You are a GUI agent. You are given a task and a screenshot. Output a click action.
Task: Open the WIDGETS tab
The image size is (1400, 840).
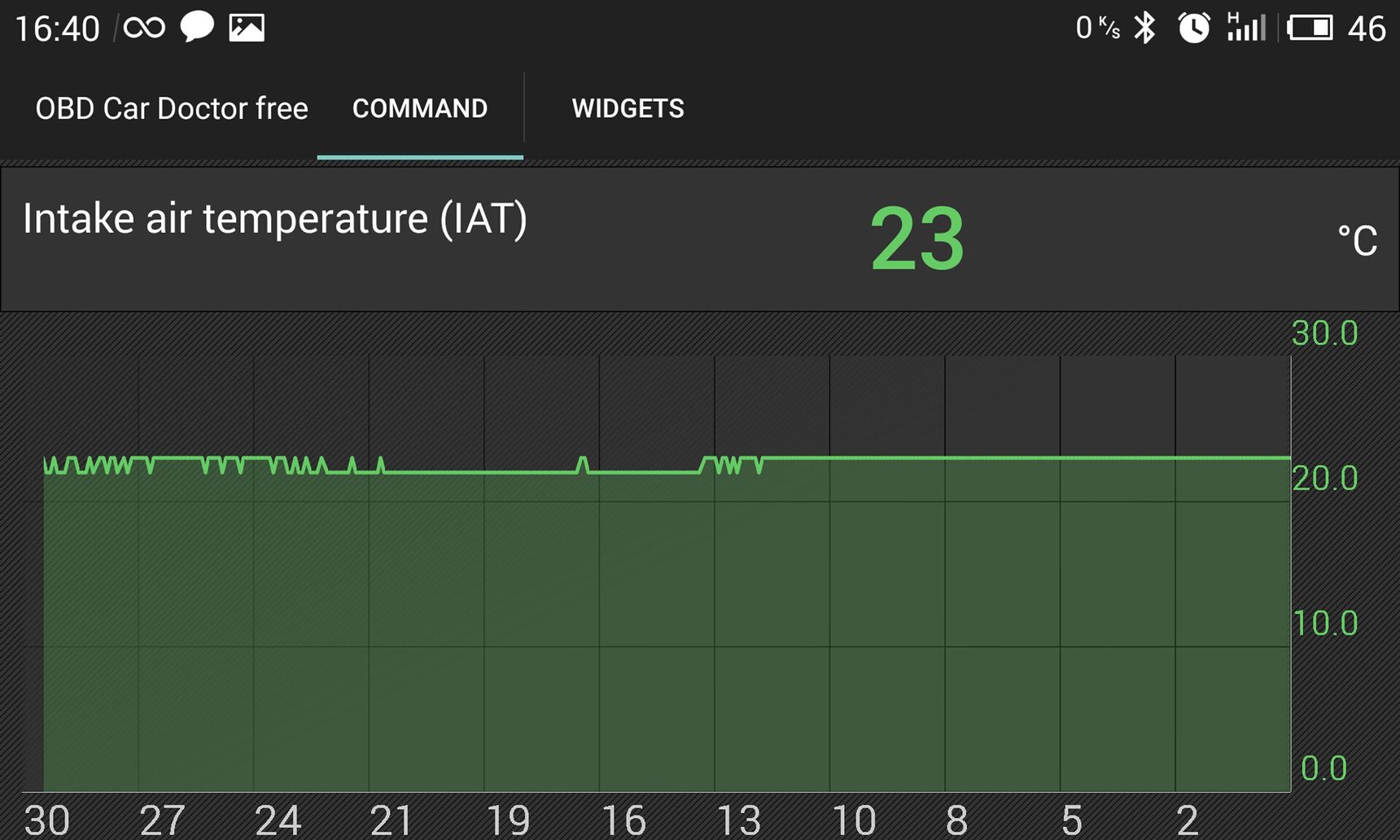point(628,109)
